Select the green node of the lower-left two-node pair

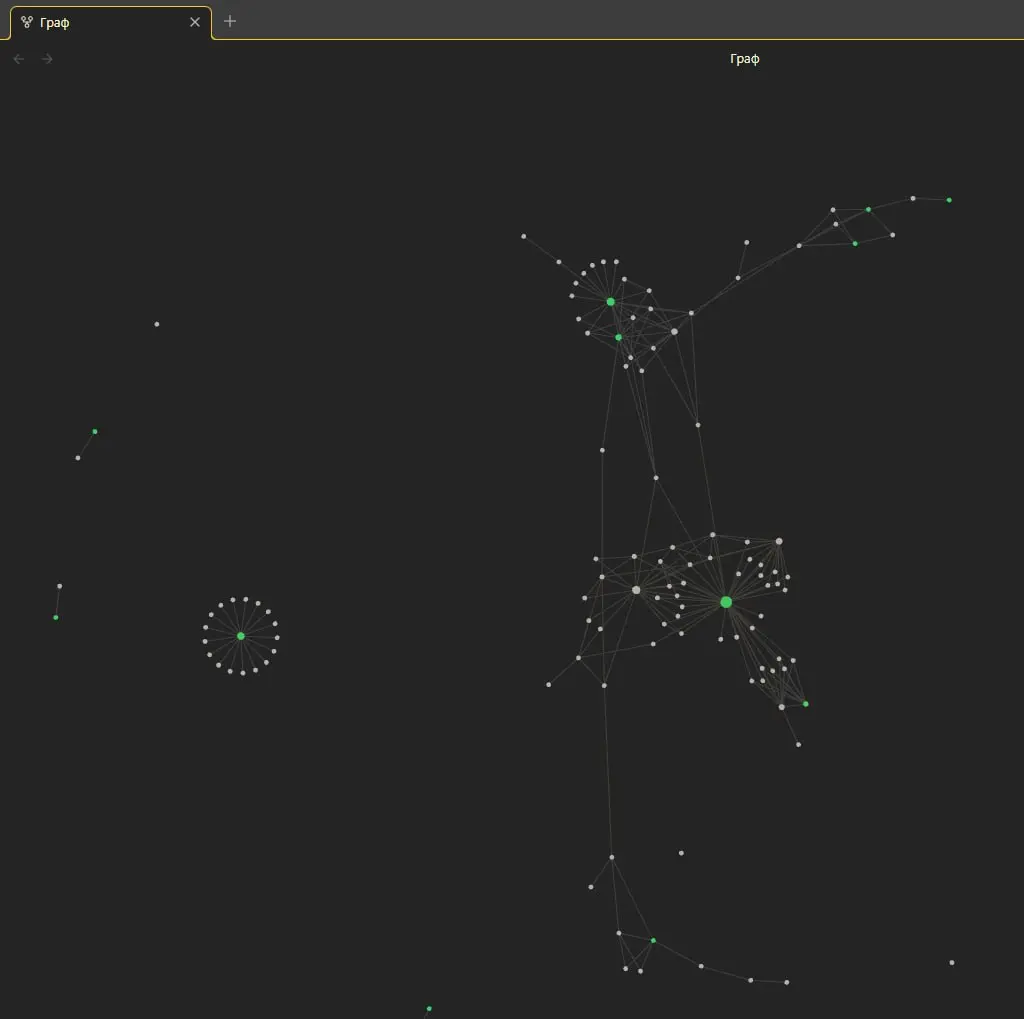tap(56, 618)
